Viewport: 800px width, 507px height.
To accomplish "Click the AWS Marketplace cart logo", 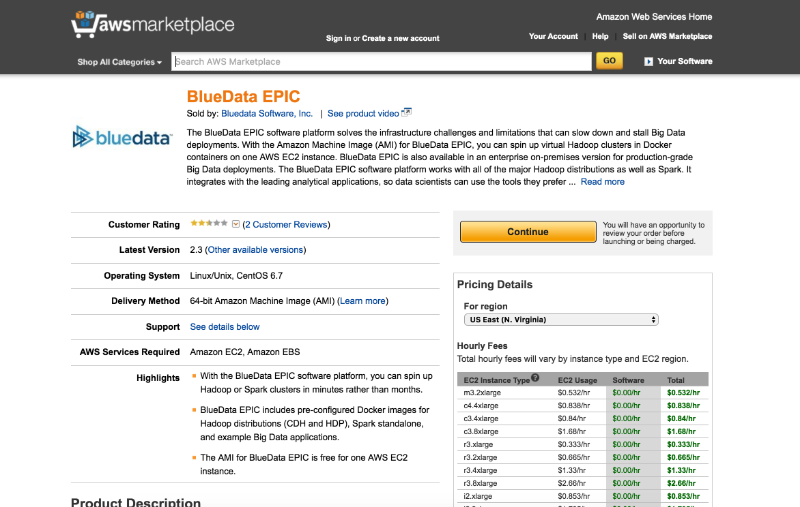I will pyautogui.click(x=153, y=24).
